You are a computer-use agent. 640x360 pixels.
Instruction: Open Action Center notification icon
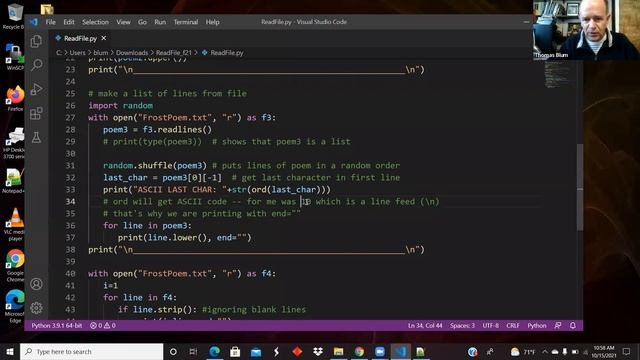coord(627,351)
